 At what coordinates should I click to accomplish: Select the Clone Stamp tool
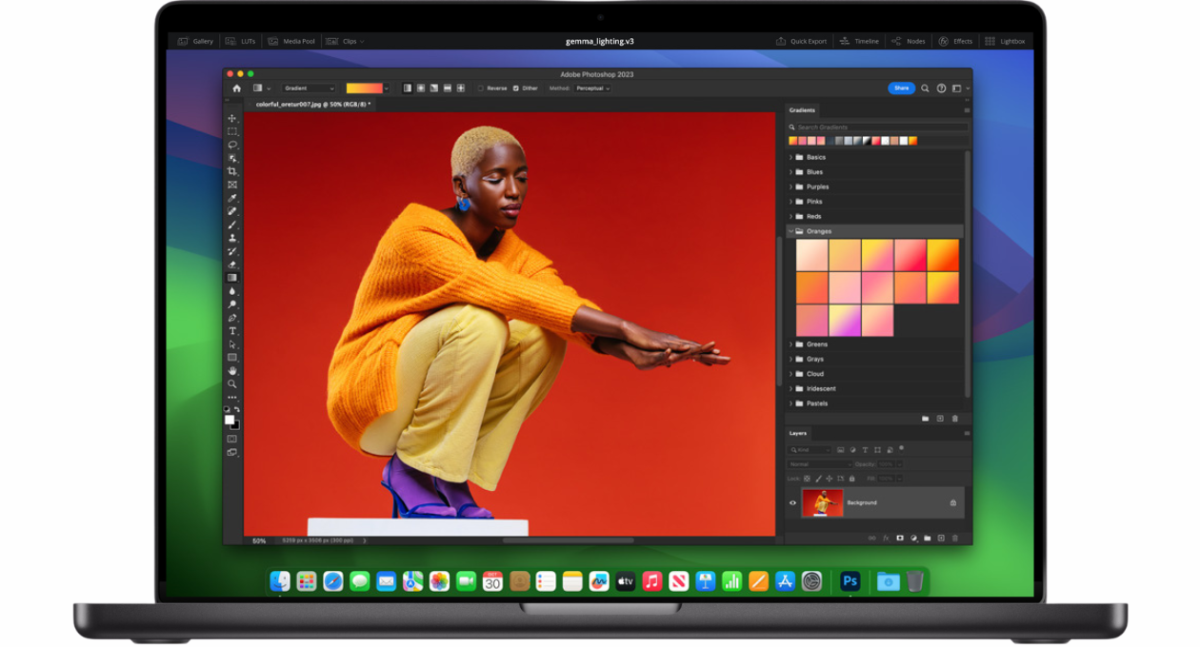[232, 238]
